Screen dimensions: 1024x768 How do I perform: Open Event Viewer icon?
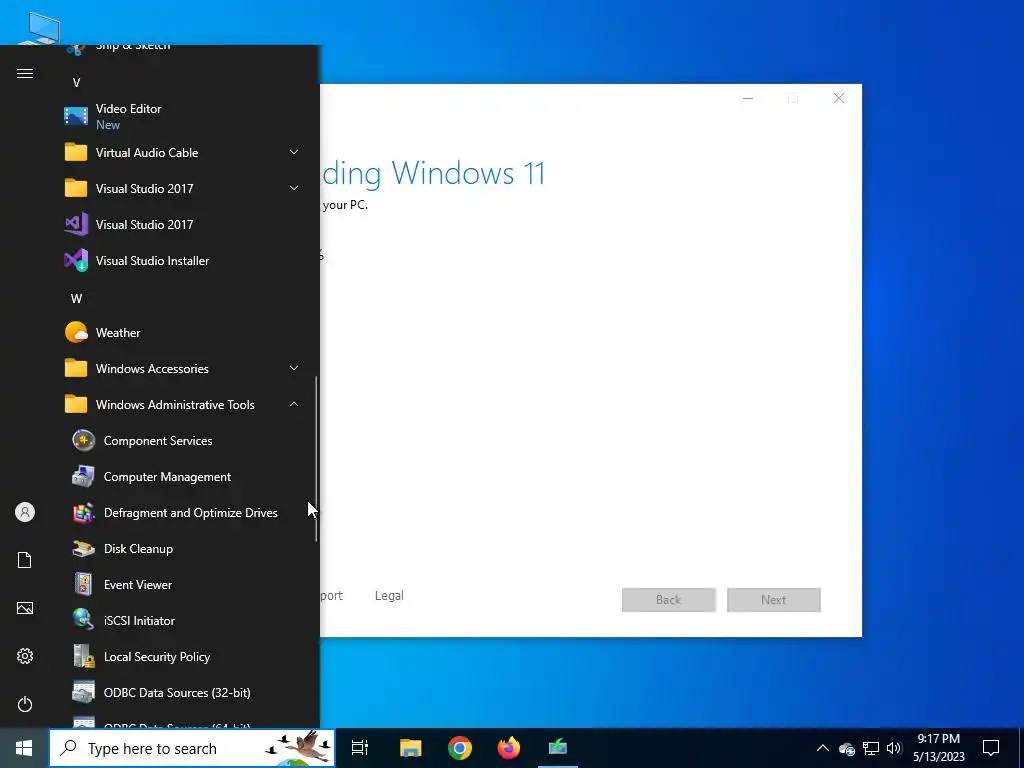tap(83, 584)
